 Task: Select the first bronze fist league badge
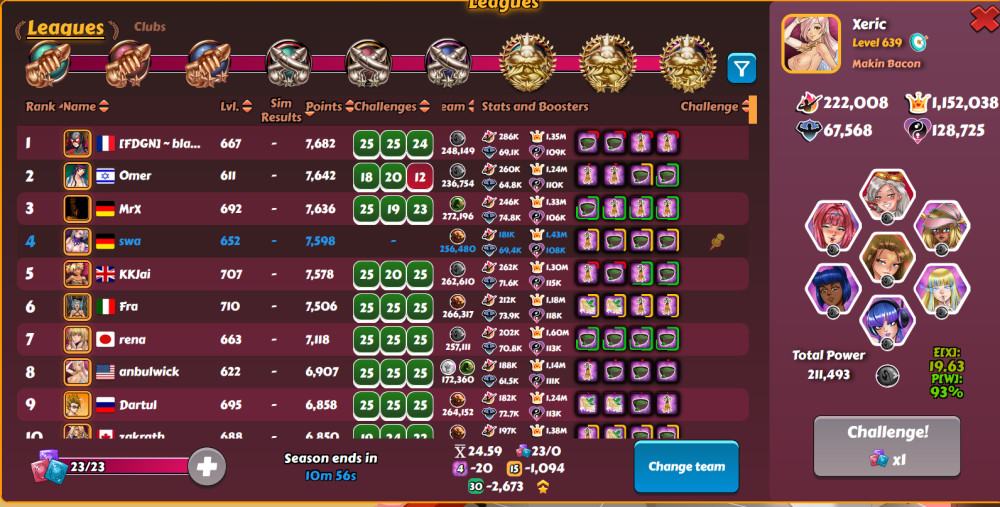click(49, 64)
